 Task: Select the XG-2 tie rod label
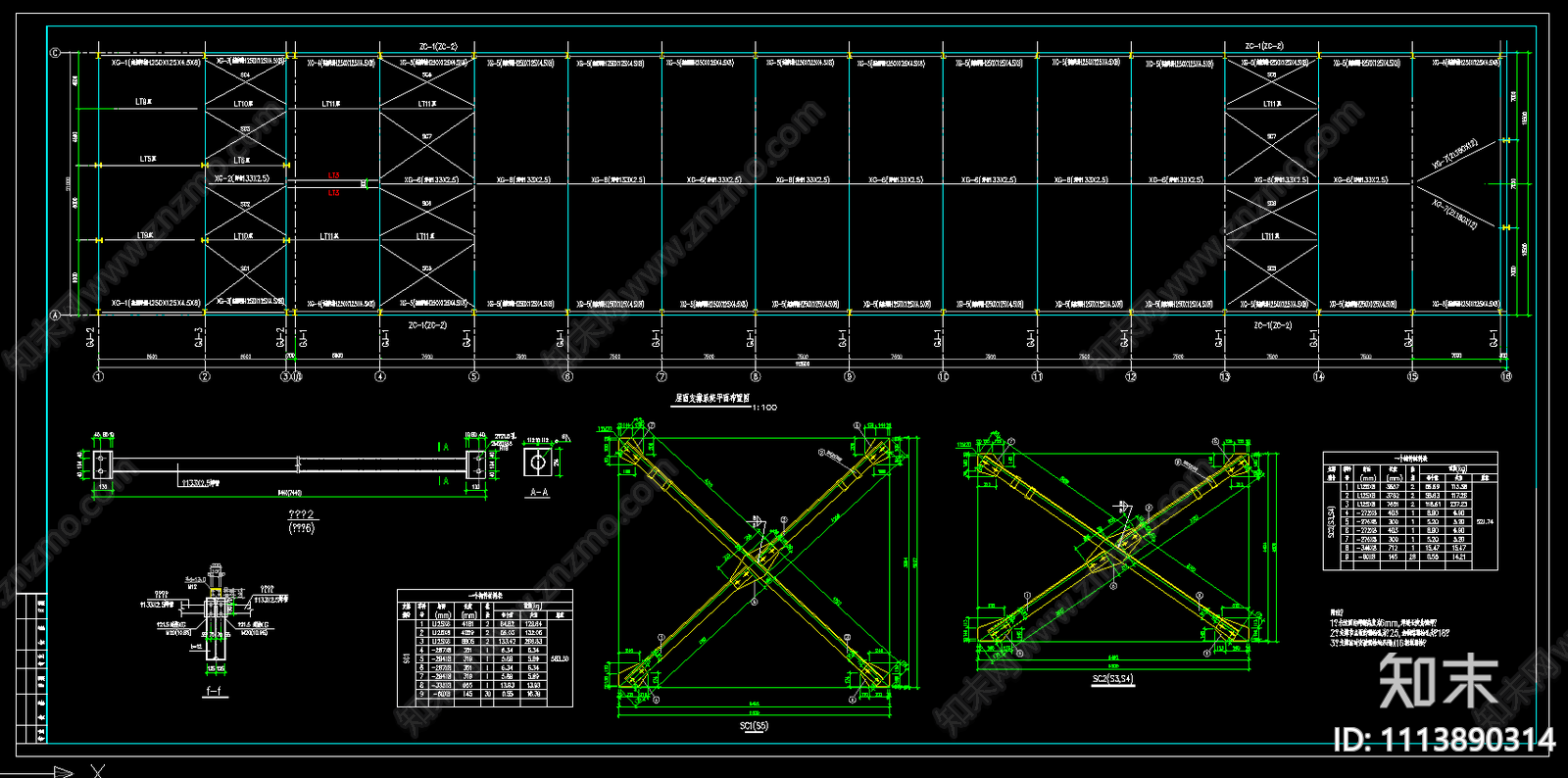(241, 178)
